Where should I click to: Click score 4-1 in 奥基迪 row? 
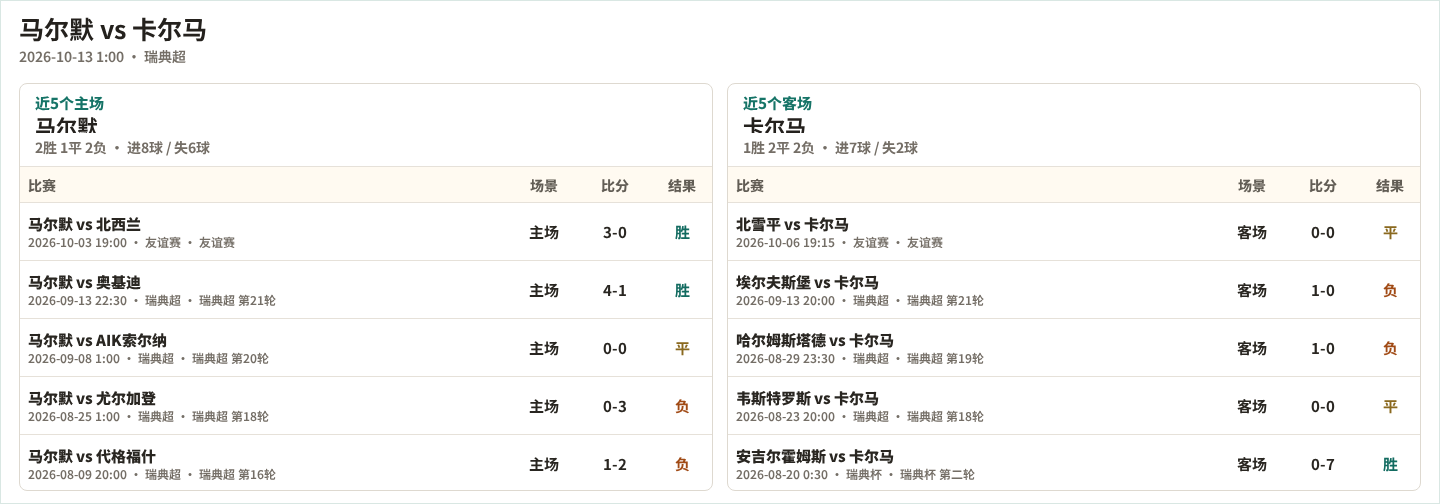[615, 290]
